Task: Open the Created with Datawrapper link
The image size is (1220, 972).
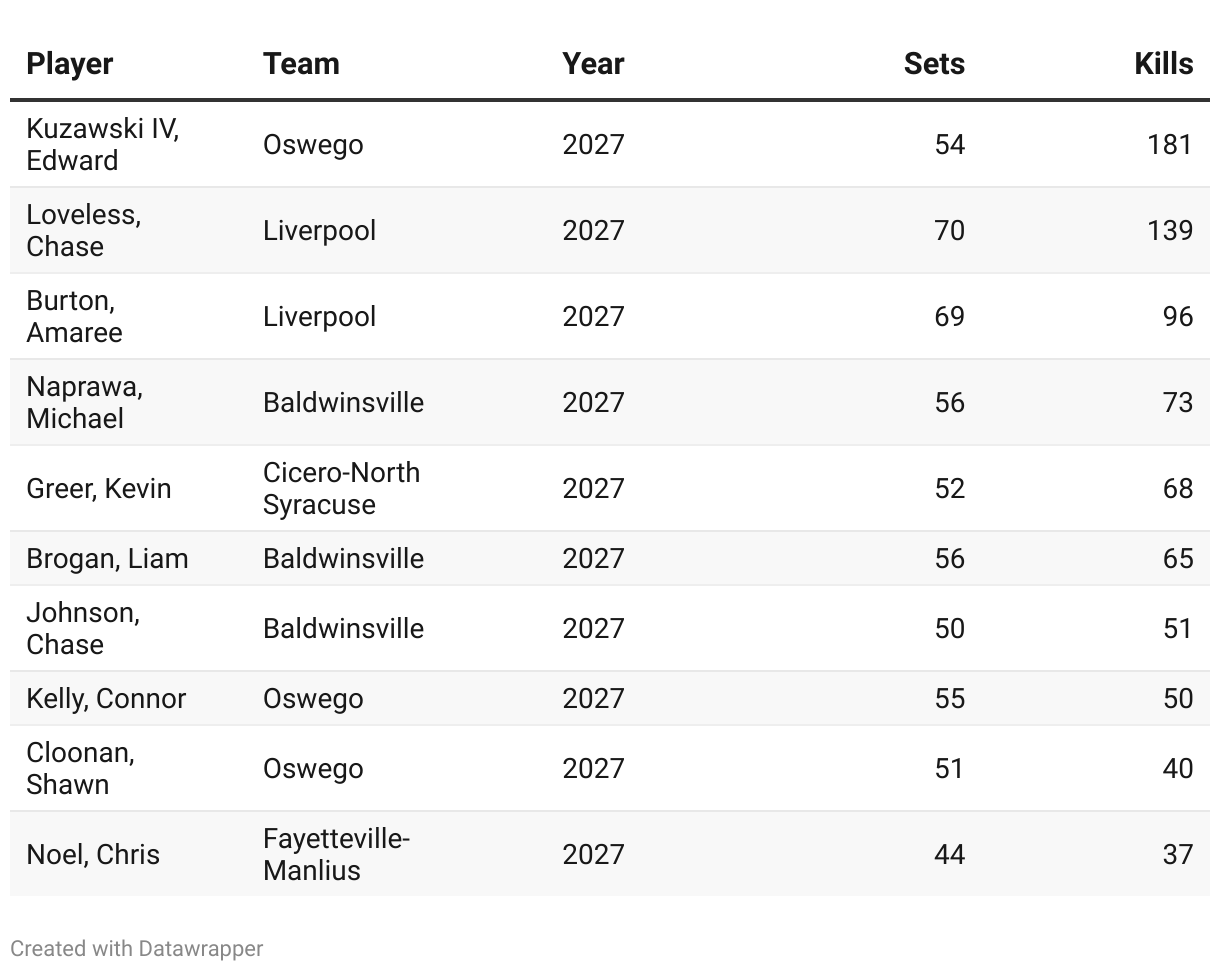Action: (137, 948)
